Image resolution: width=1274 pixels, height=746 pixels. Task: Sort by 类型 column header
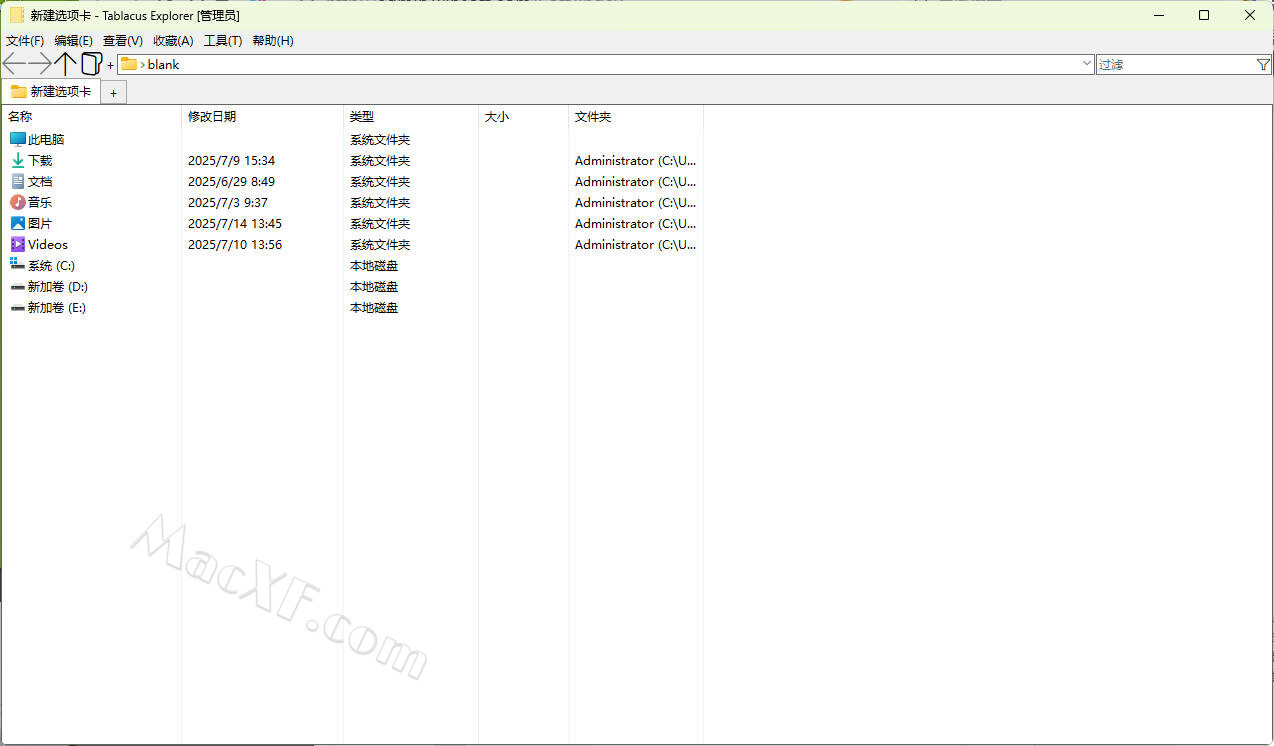[411, 117]
